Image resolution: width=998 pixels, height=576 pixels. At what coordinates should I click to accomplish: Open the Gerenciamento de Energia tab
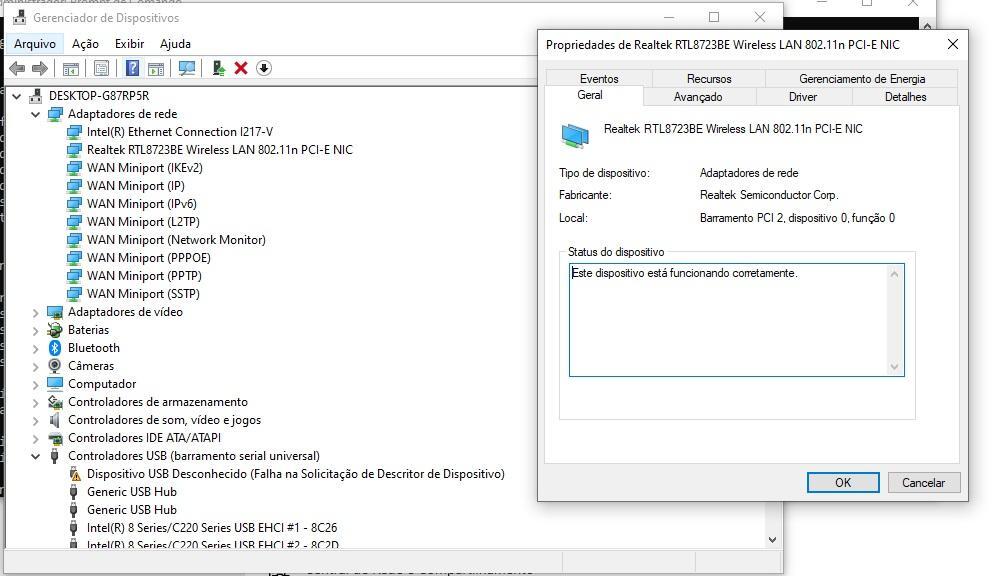[862, 78]
